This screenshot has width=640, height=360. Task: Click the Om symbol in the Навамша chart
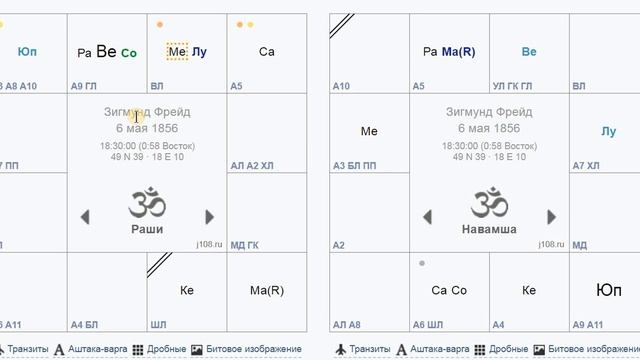(x=489, y=202)
